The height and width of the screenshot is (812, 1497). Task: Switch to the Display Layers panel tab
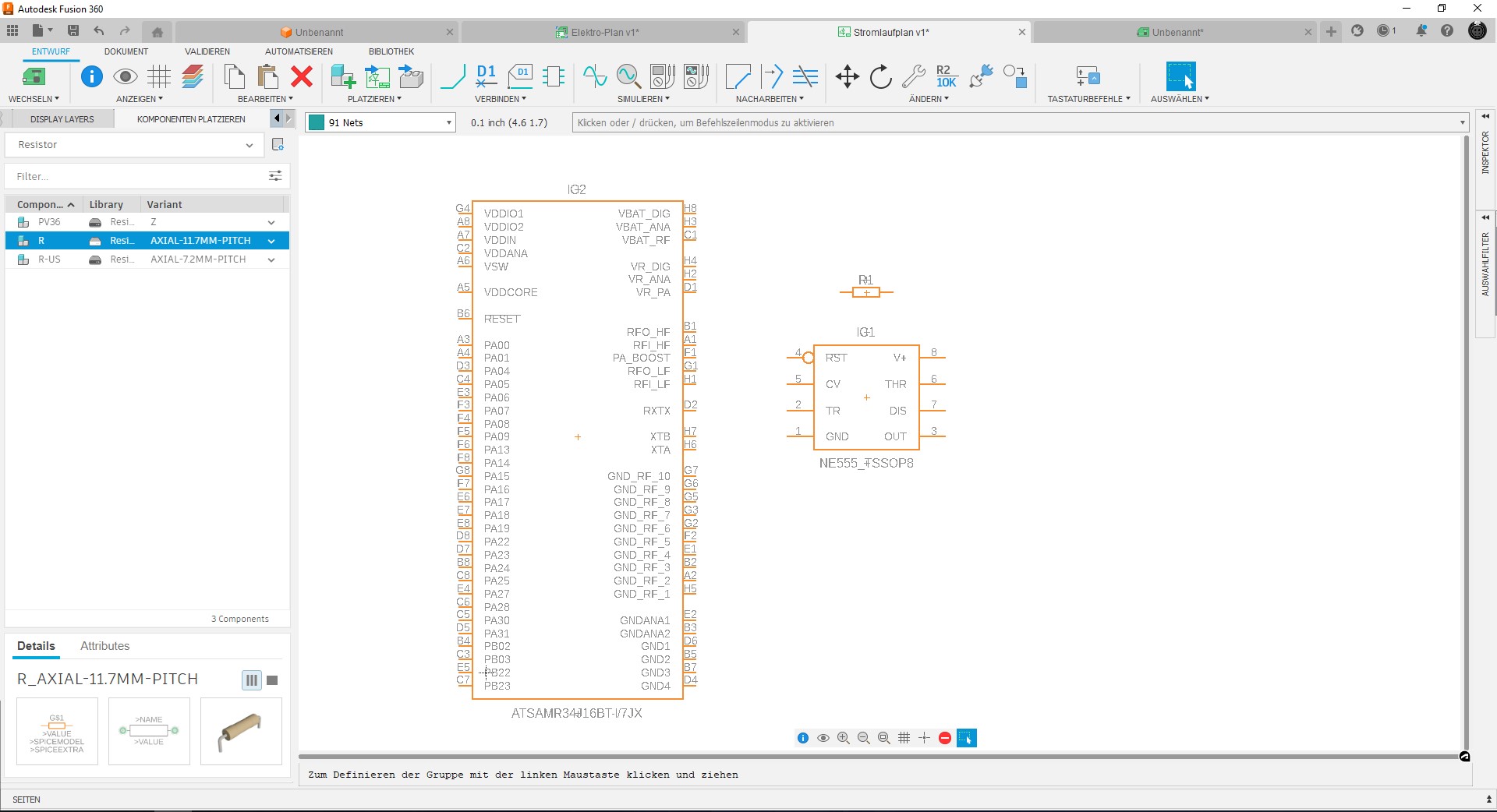click(62, 119)
